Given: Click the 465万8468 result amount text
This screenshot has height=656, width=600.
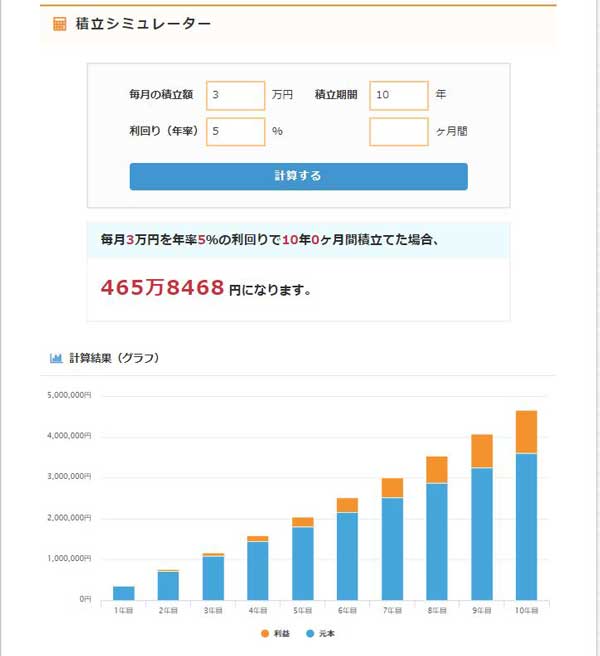Looking at the screenshot, I should (162, 289).
